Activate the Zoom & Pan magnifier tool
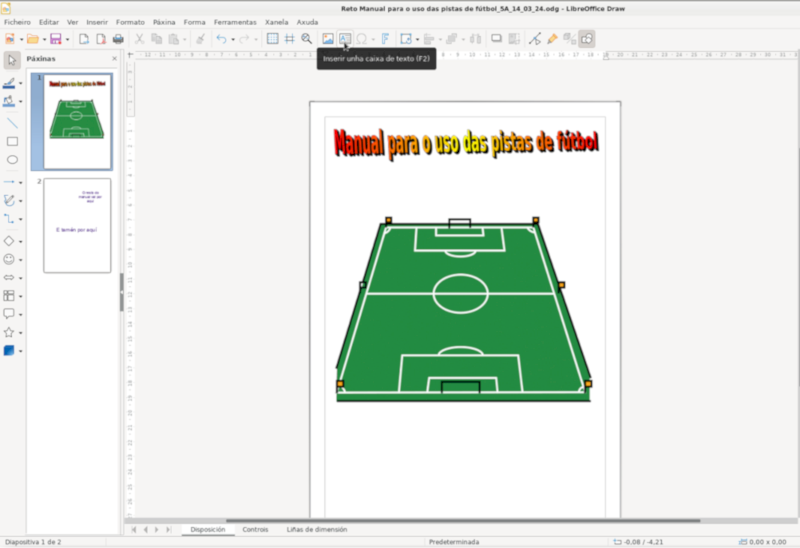800x548 pixels. pyautogui.click(x=307, y=39)
